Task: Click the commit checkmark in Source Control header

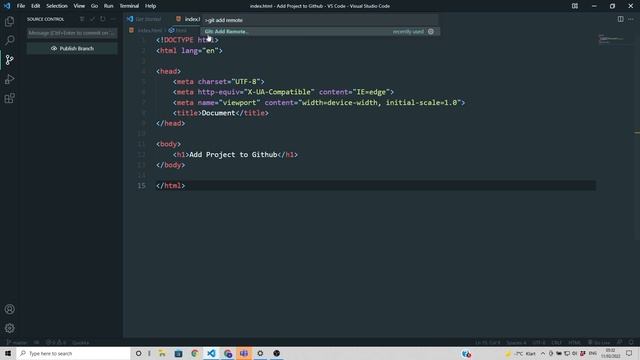Action: pyautogui.click(x=92, y=19)
